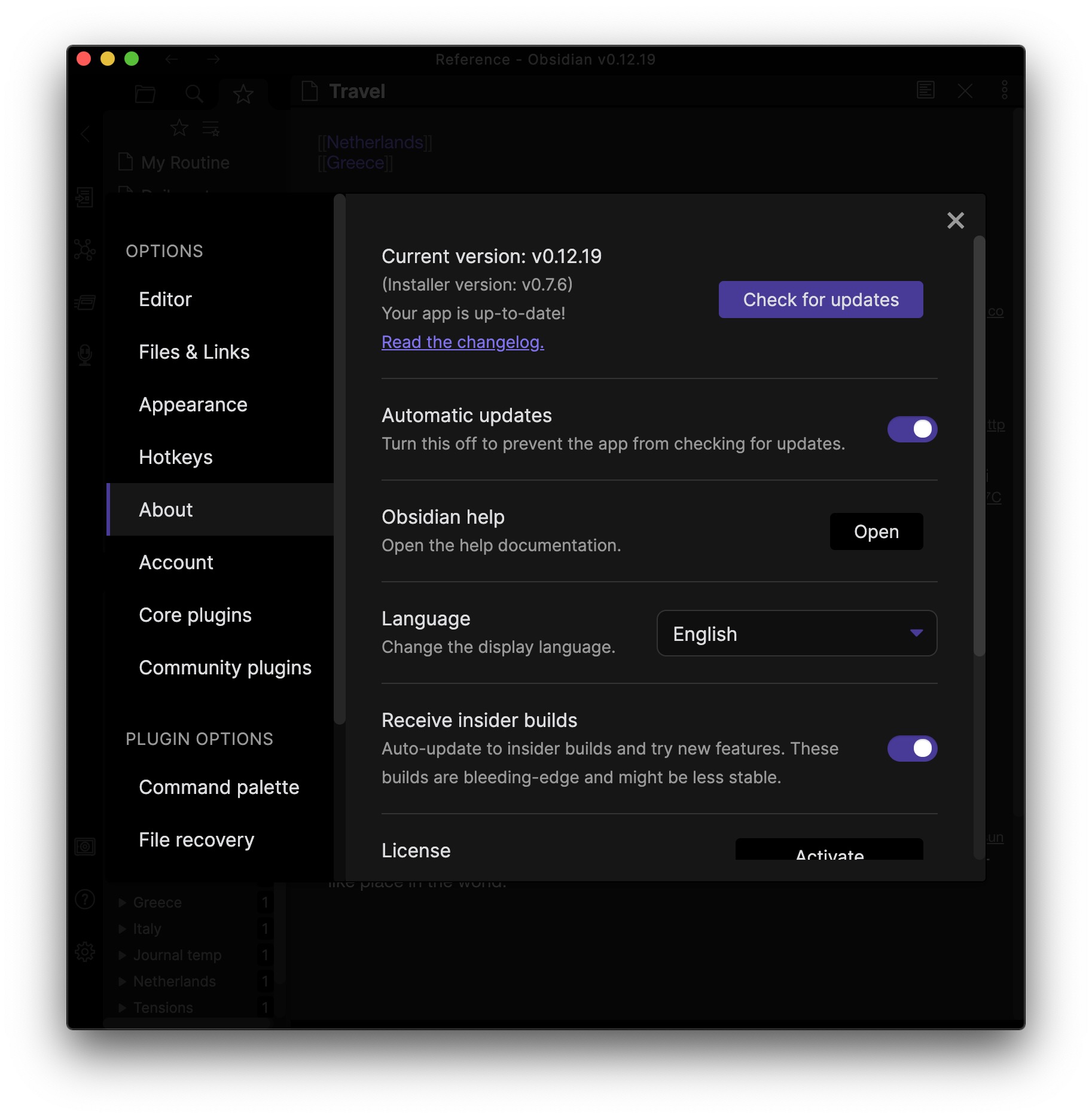
Task: Open the search magnifier tab
Action: 194,93
